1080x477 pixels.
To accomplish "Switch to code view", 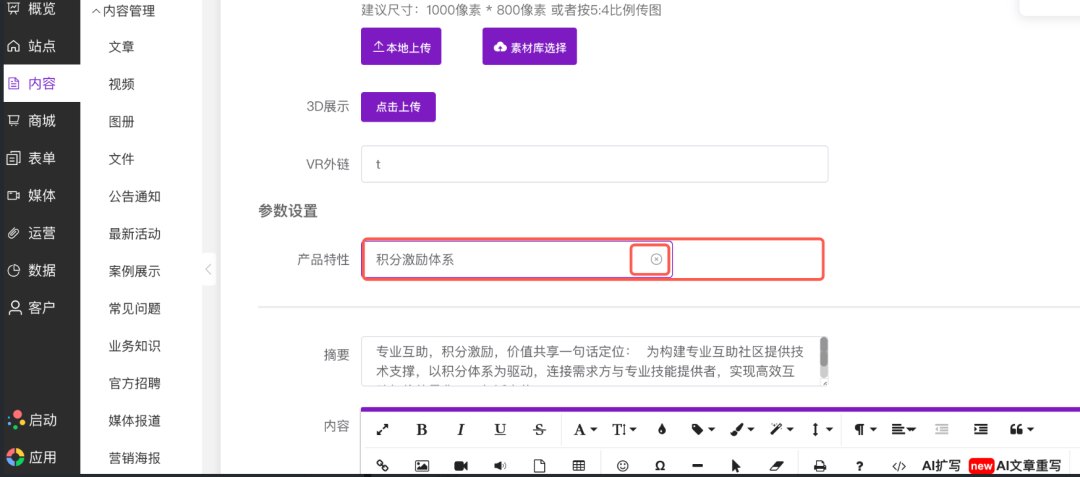I will coord(898,466).
